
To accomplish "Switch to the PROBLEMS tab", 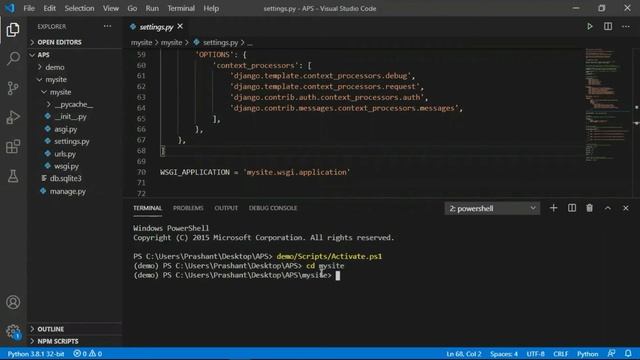I will [x=188, y=208].
